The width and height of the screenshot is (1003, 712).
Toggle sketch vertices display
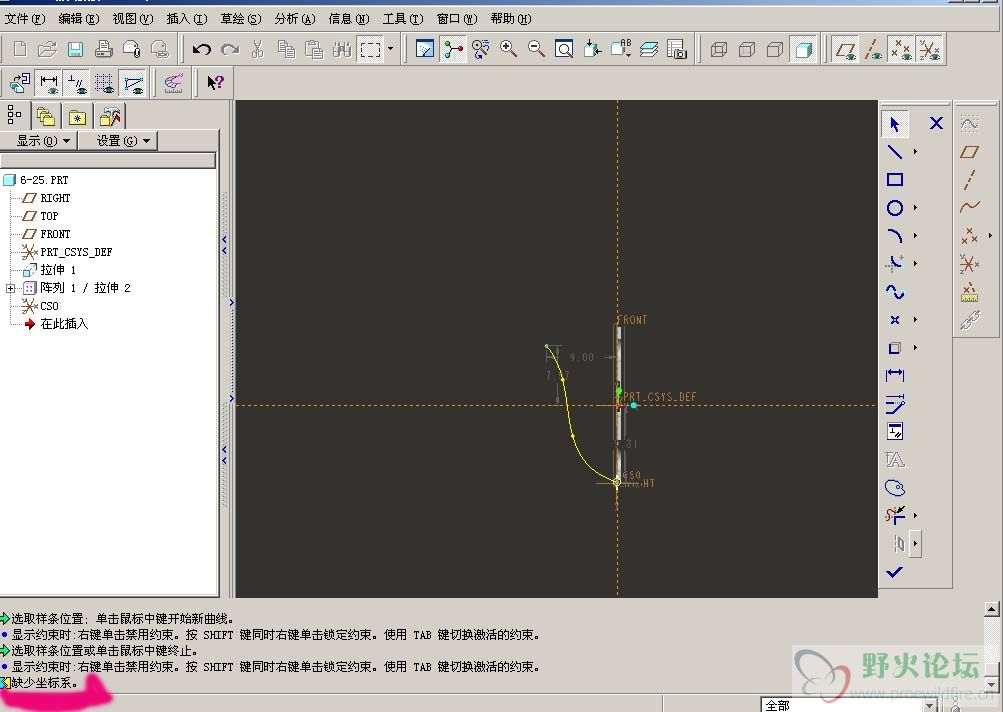click(x=133, y=83)
